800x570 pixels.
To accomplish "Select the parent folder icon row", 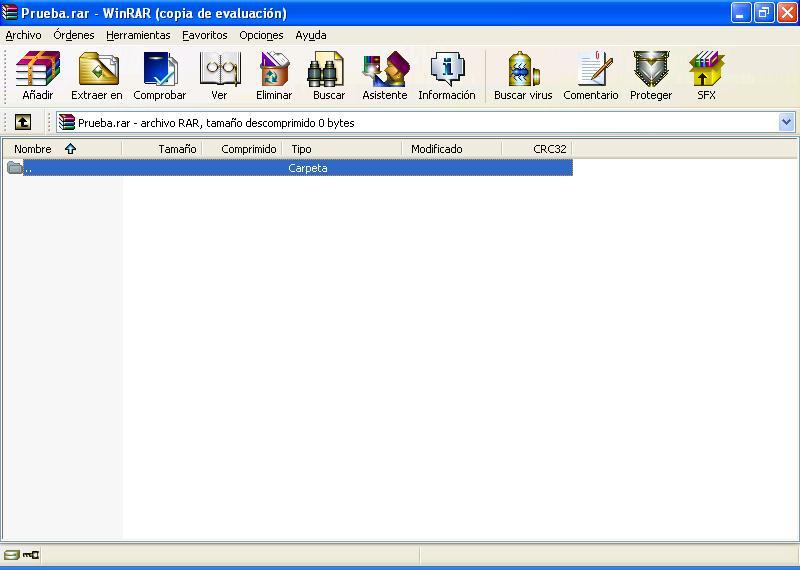I will (15, 167).
